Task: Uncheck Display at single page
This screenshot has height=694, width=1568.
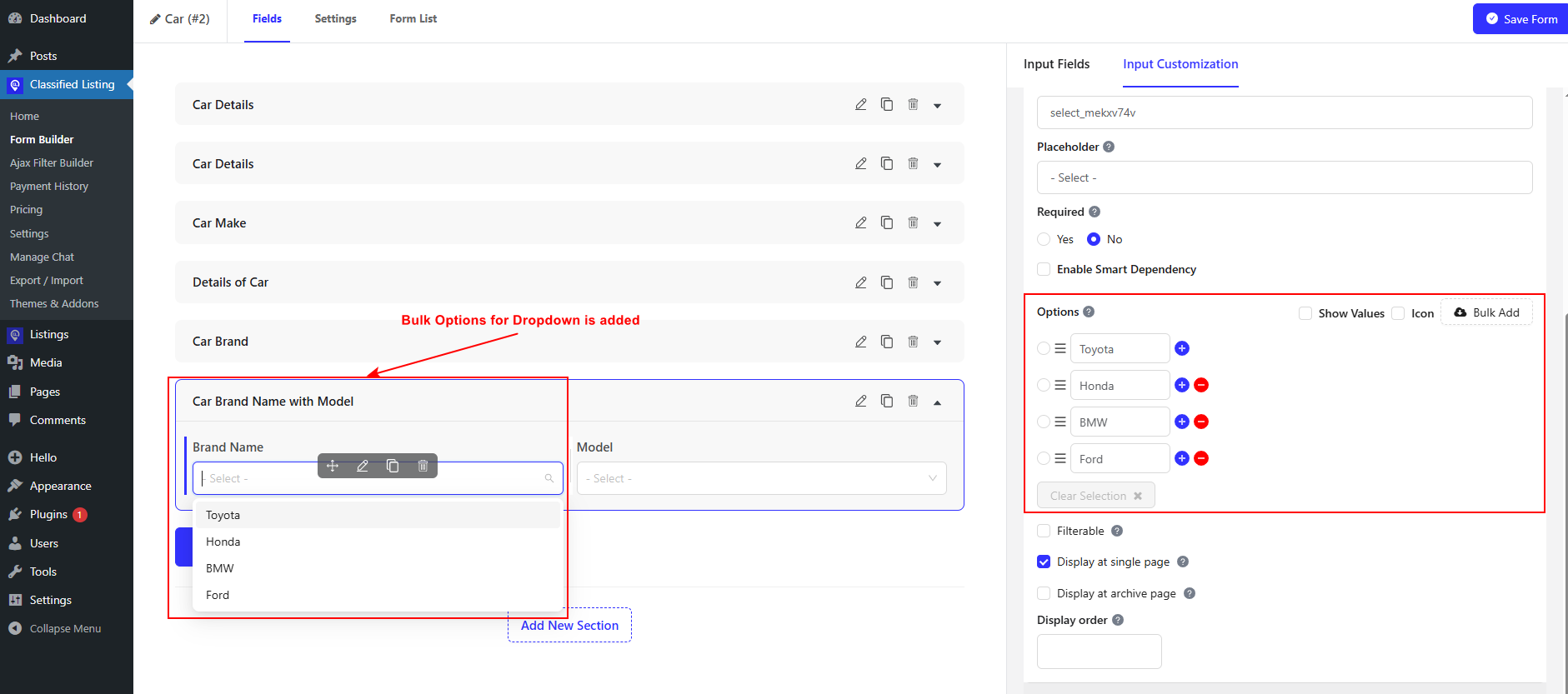Action: [1044, 562]
